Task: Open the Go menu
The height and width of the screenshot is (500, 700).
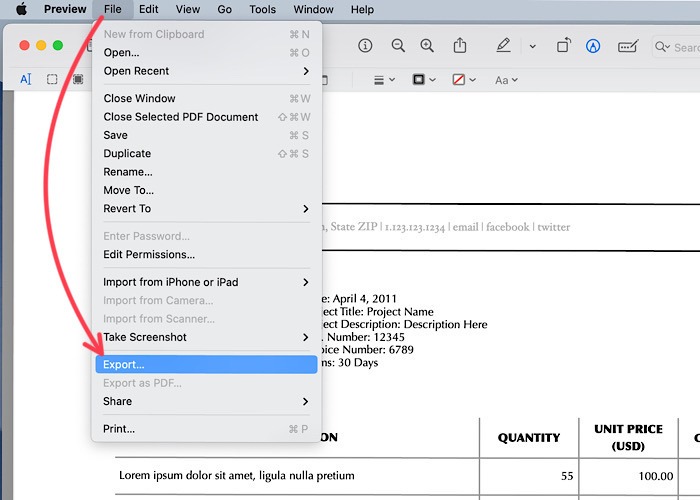Action: (224, 9)
